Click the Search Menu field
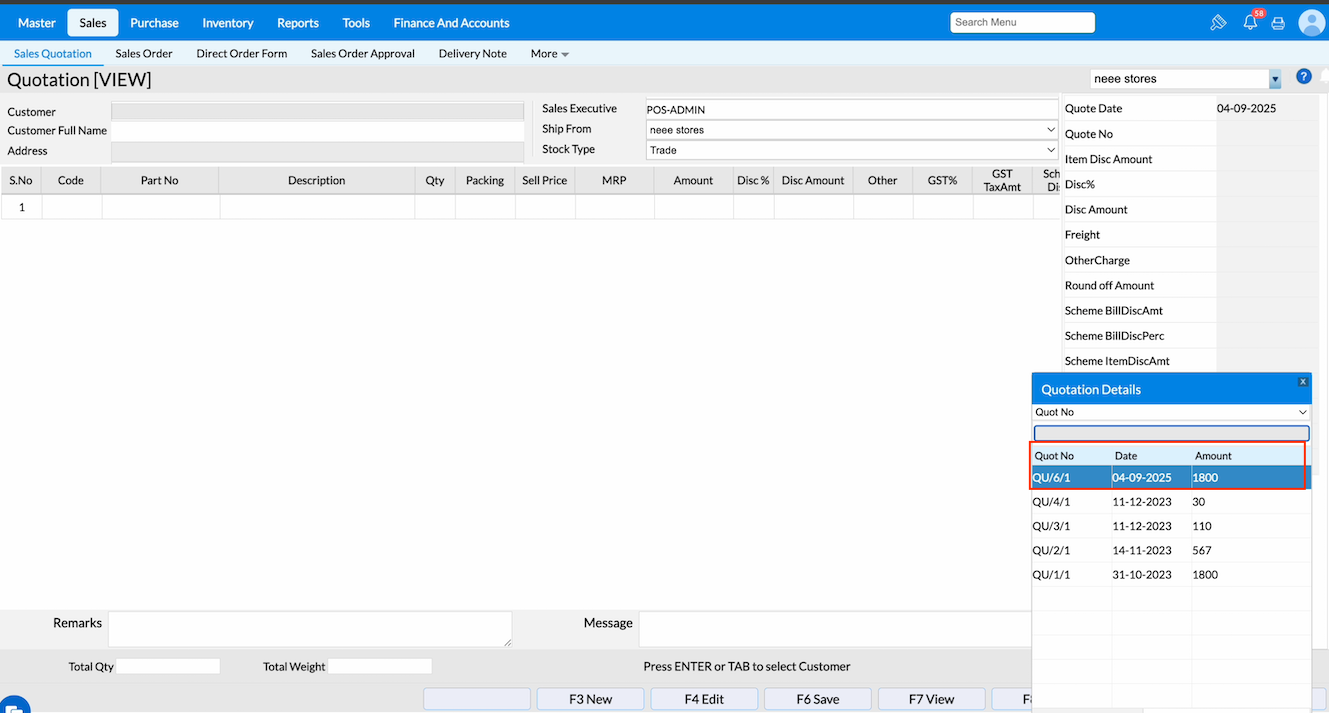The width and height of the screenshot is (1329, 713). point(1022,22)
